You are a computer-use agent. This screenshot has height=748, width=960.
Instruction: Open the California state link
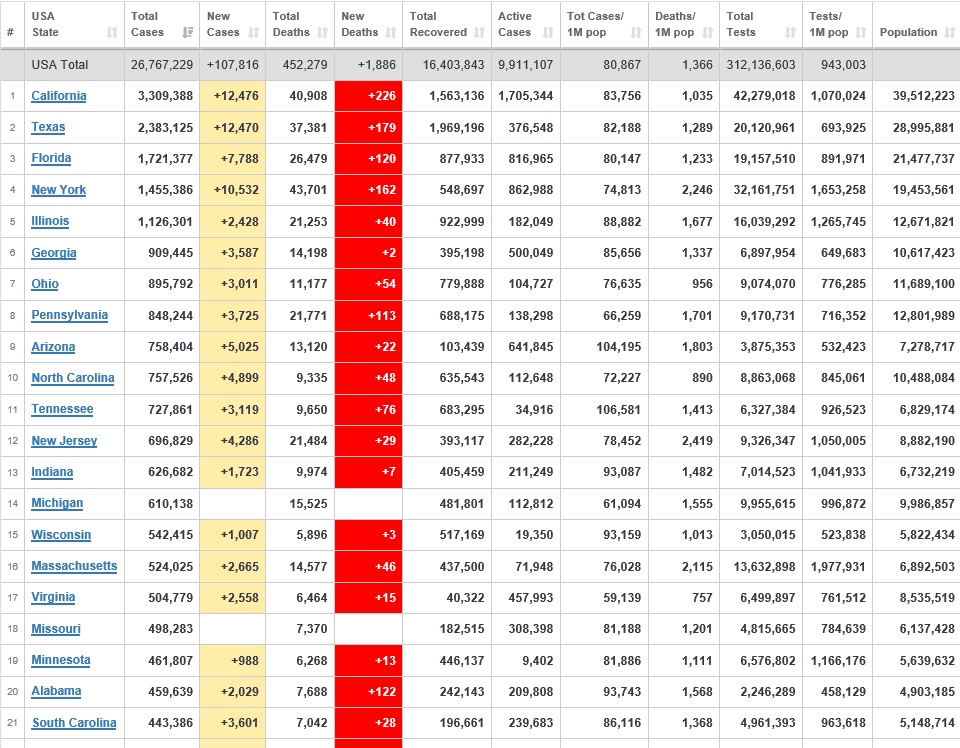(58, 96)
